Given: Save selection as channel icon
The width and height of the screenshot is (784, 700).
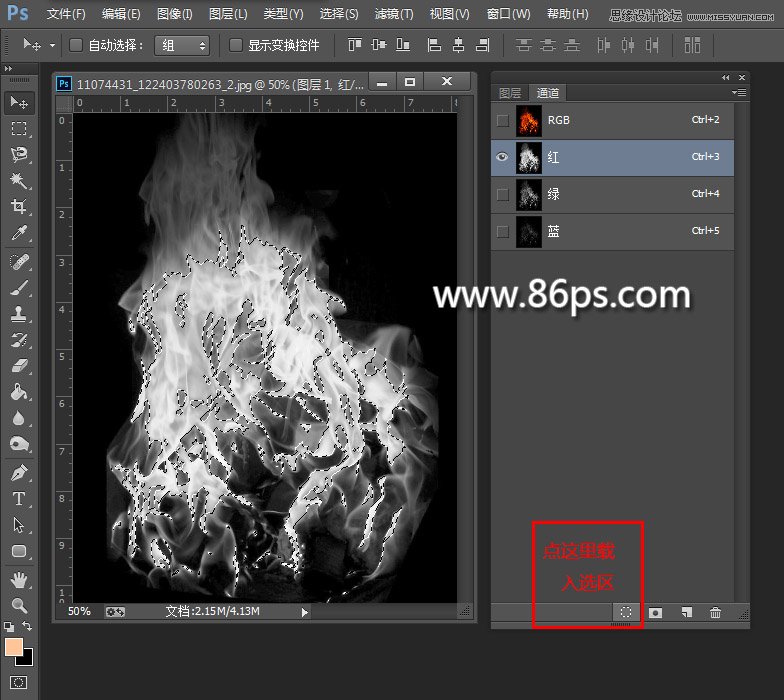Looking at the screenshot, I should tap(656, 612).
